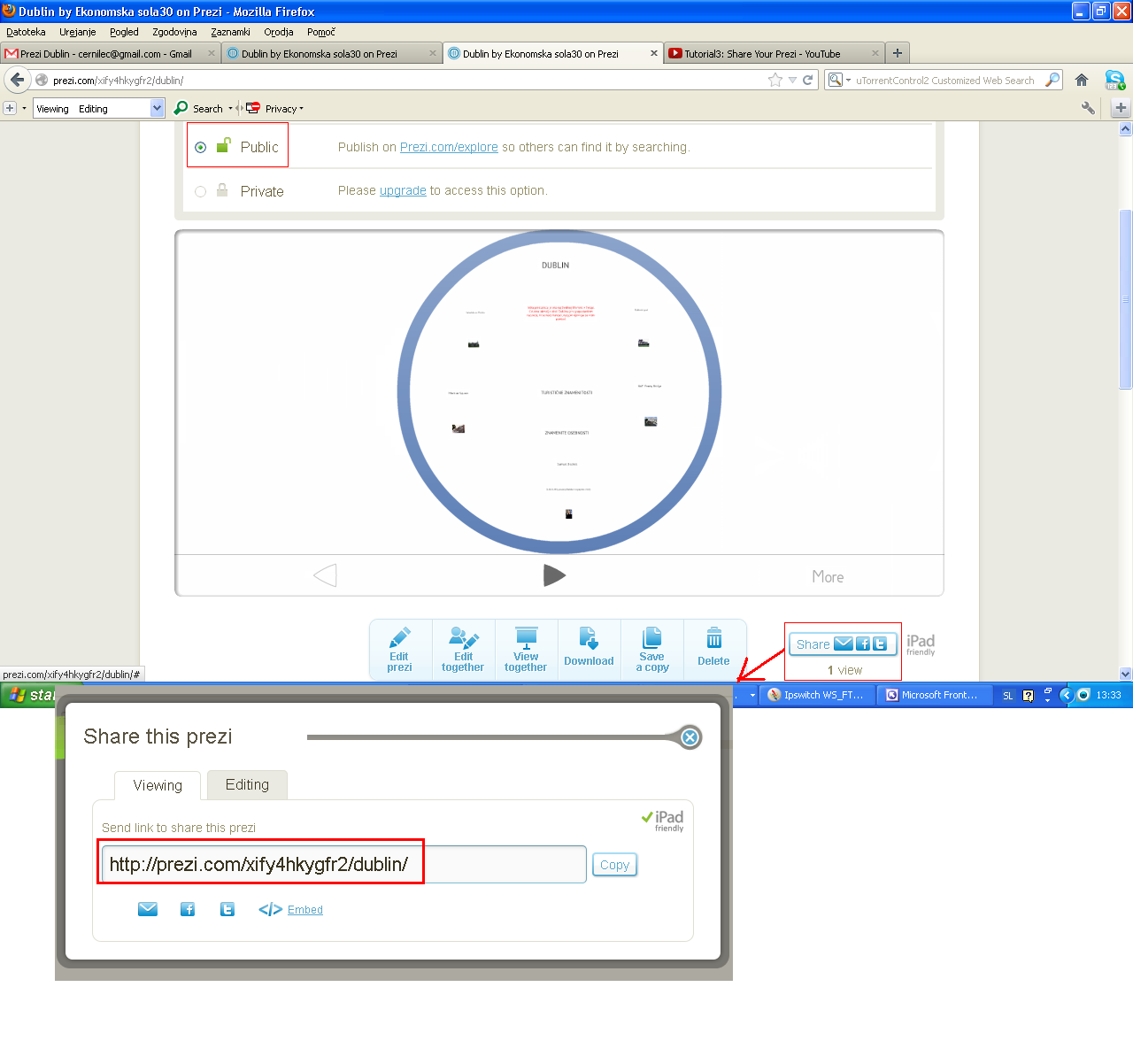
Task: Open the Orodja menu
Action: 279,32
